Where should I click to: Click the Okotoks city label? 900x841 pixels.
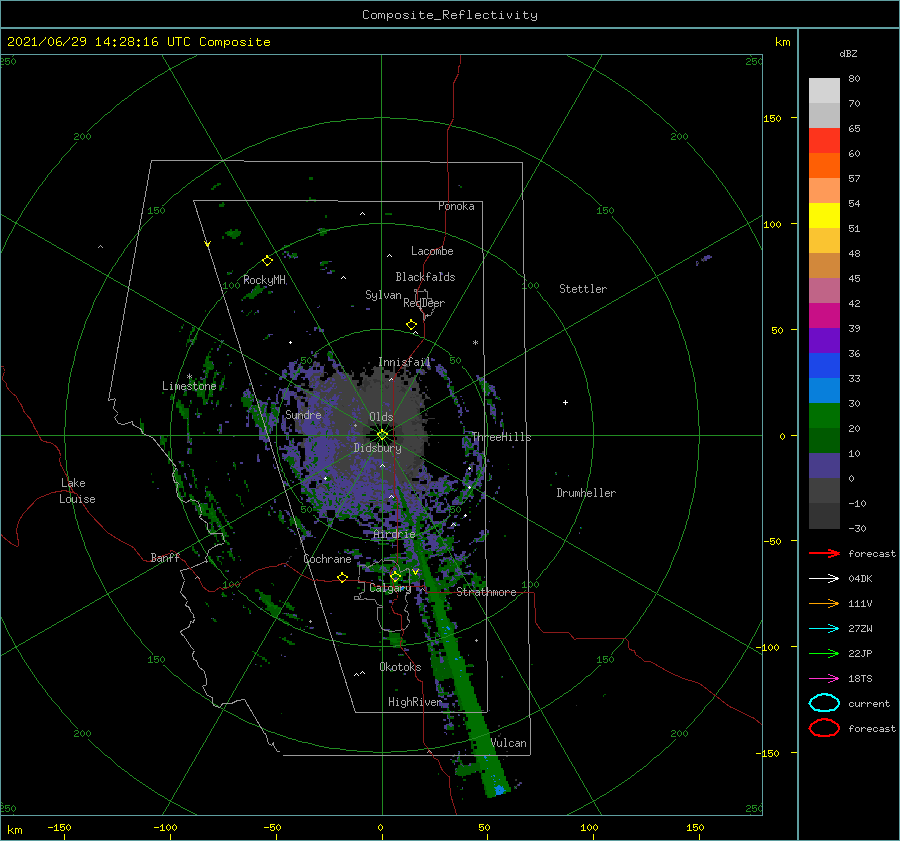400,667
